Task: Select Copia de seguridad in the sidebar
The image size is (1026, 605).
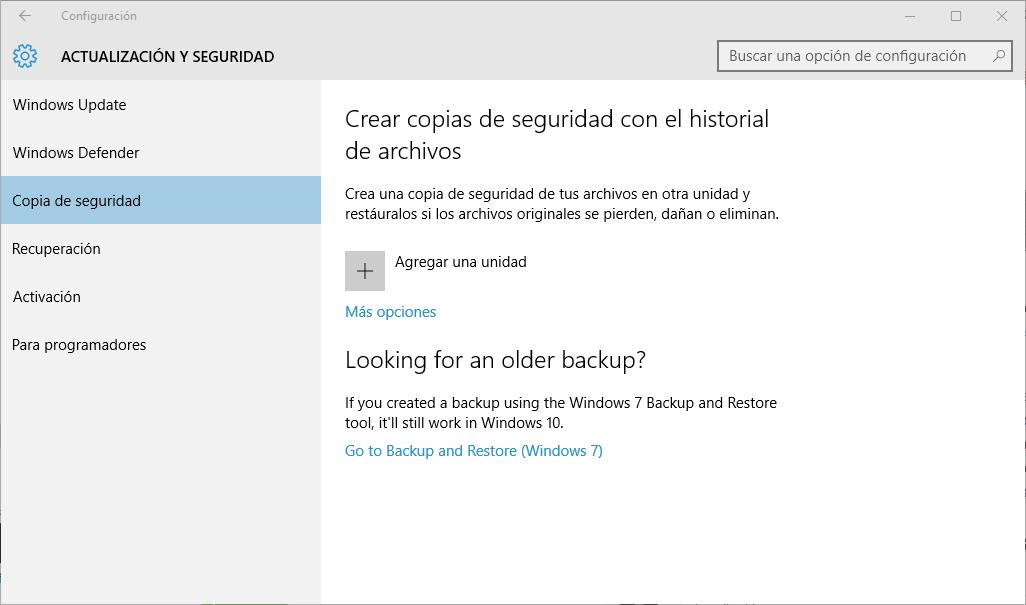Action: [77, 201]
